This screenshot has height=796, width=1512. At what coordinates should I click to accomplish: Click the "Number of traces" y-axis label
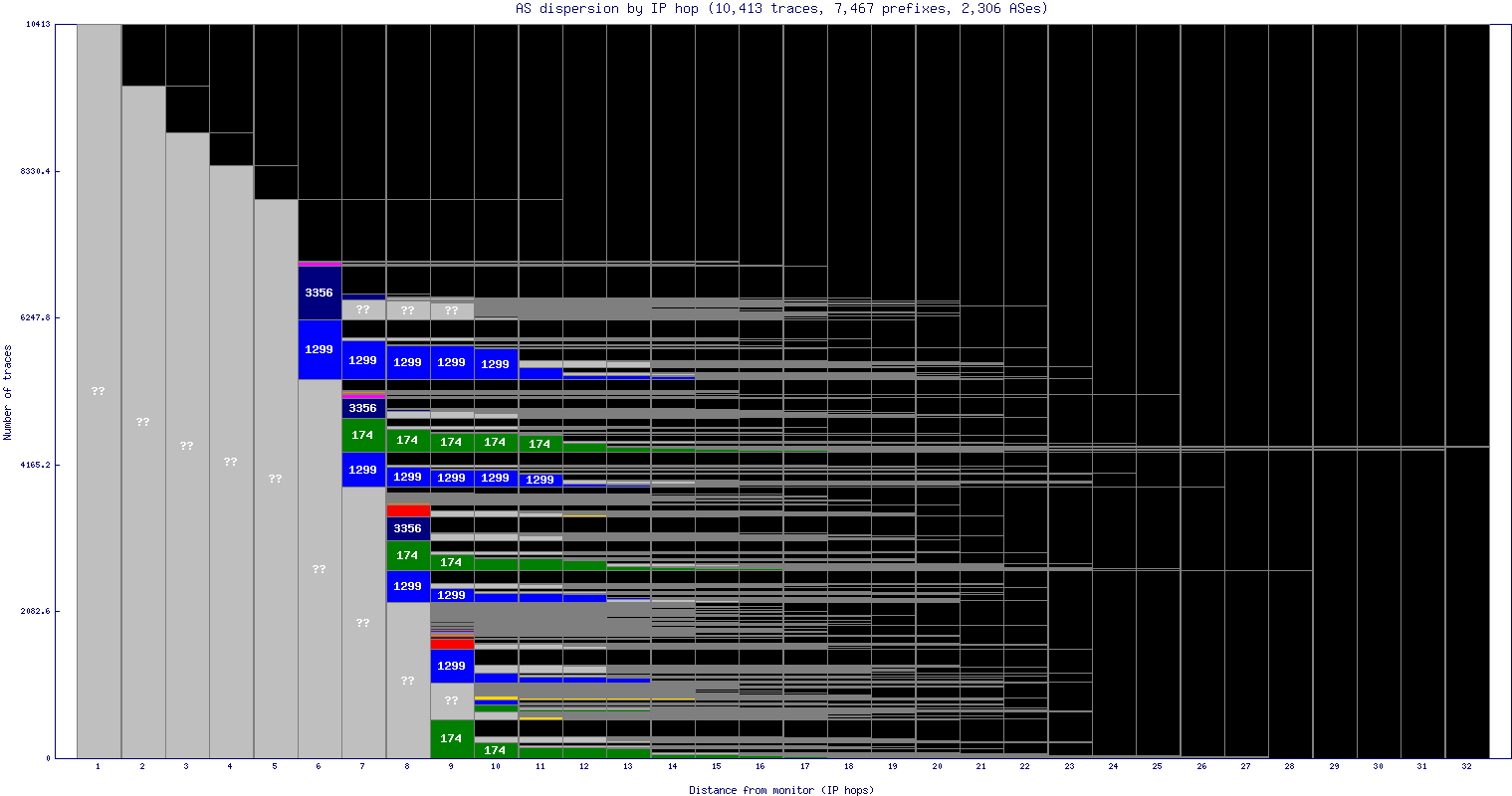click(x=8, y=392)
